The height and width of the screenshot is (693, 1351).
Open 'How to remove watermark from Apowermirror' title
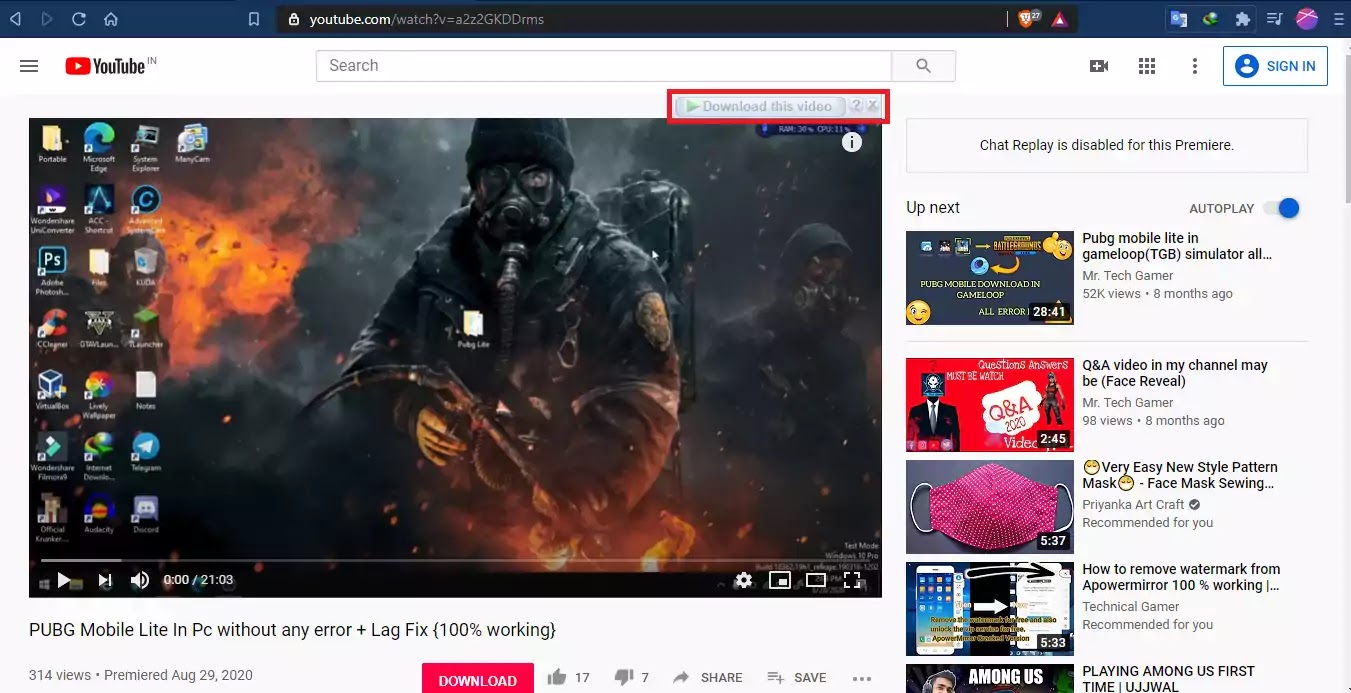click(x=1181, y=577)
